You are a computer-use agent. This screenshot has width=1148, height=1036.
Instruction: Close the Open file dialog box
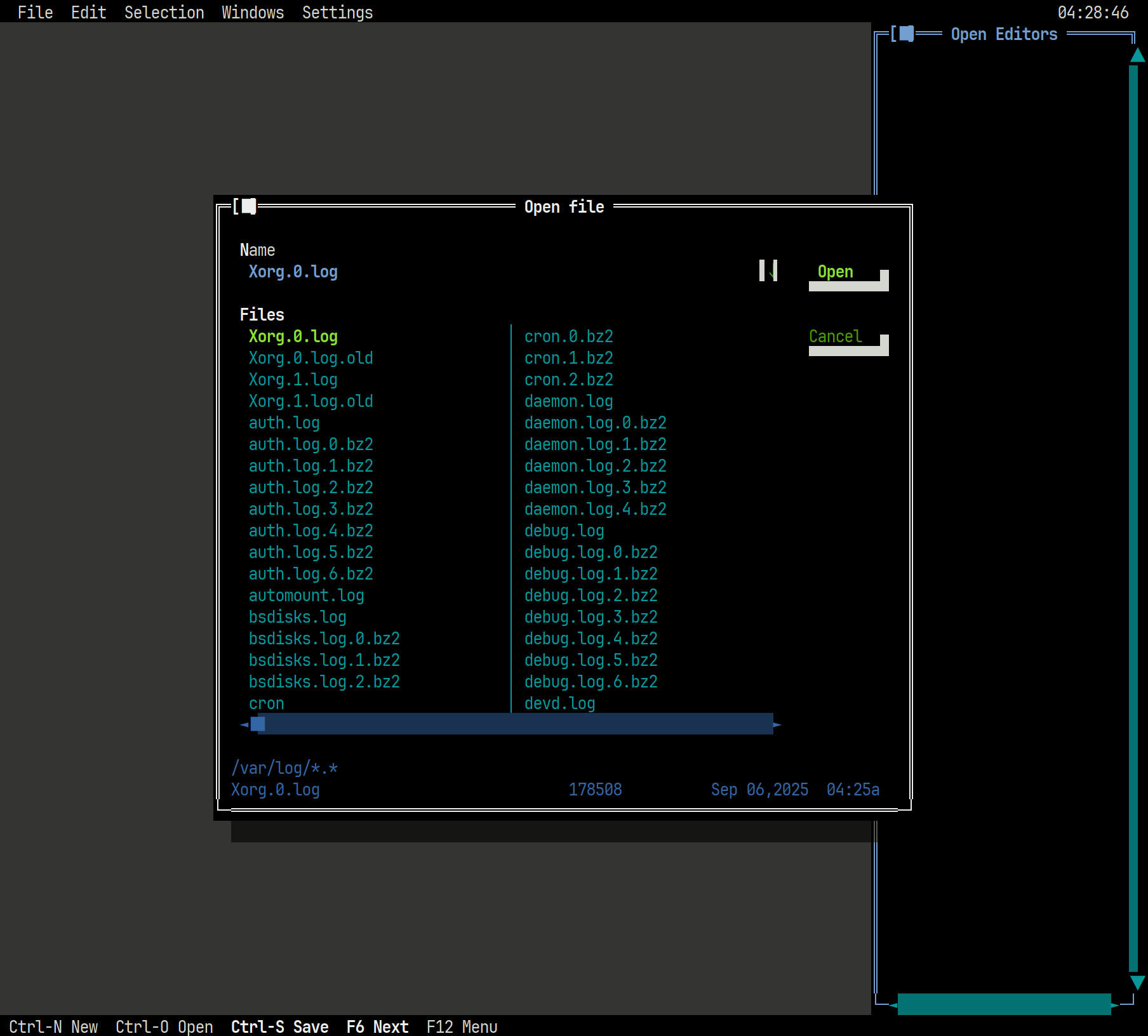coord(248,206)
